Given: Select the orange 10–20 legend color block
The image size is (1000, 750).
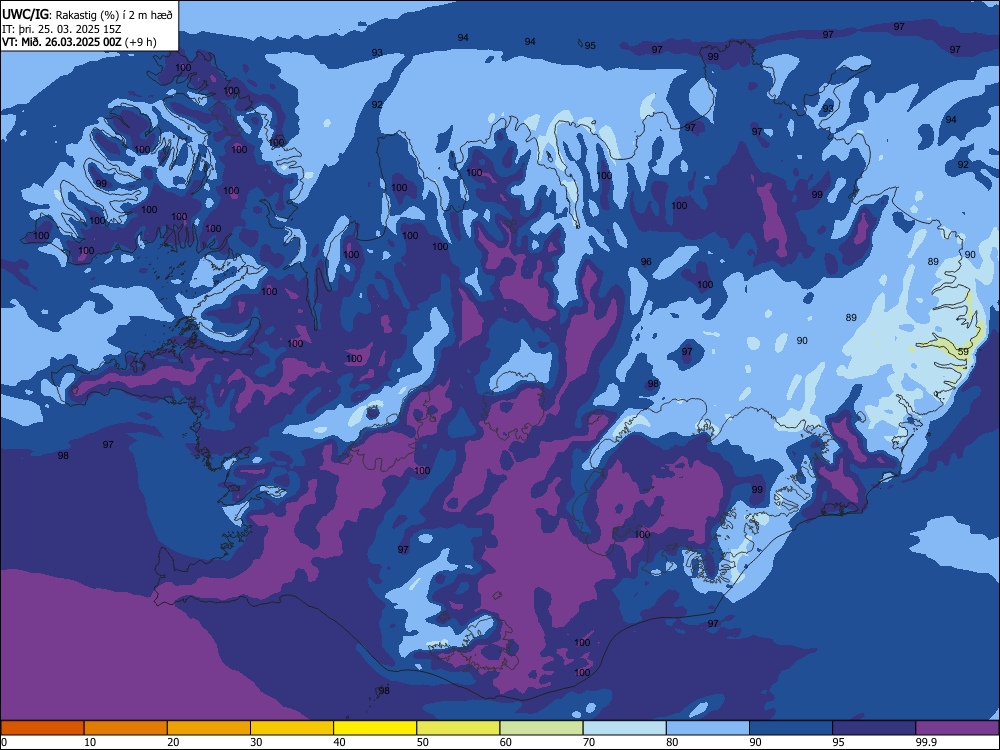Looking at the screenshot, I should (126, 728).
